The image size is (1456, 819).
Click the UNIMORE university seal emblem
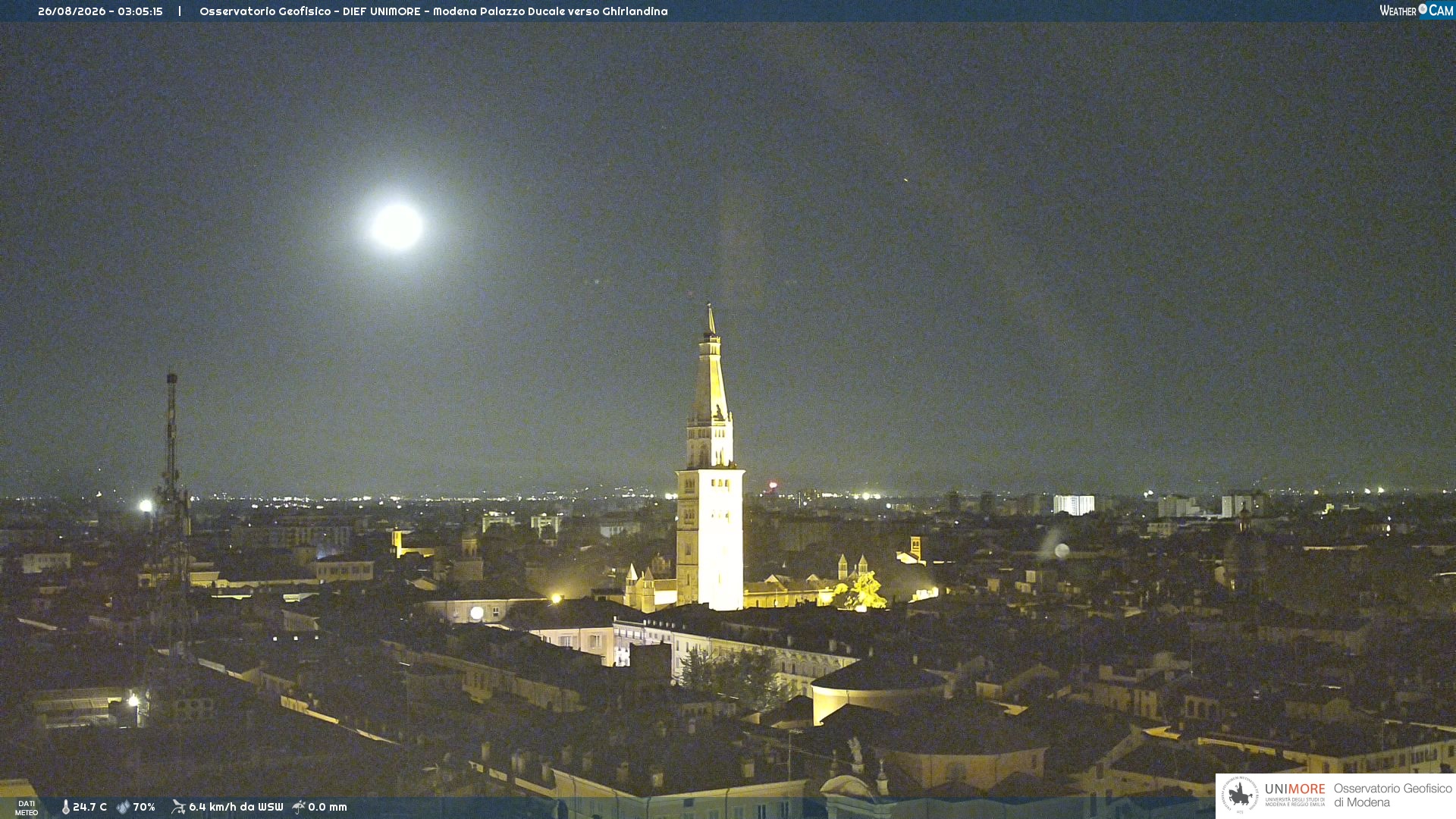pos(1240,795)
